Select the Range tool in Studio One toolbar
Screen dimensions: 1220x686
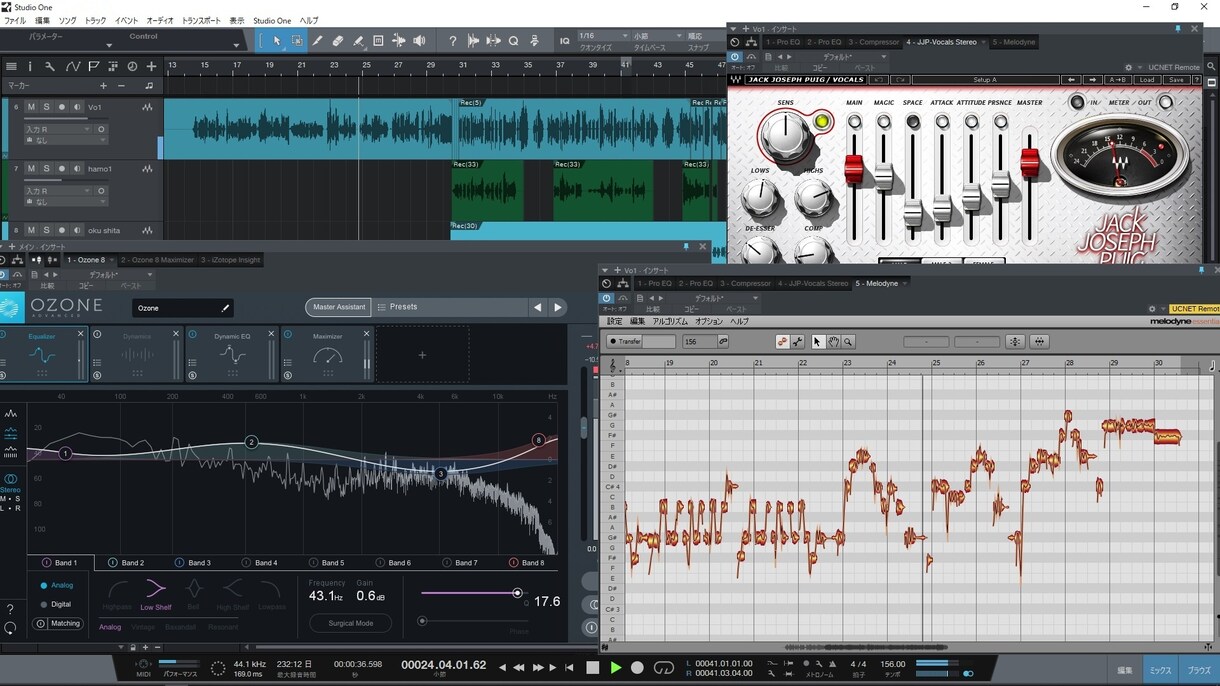(297, 41)
